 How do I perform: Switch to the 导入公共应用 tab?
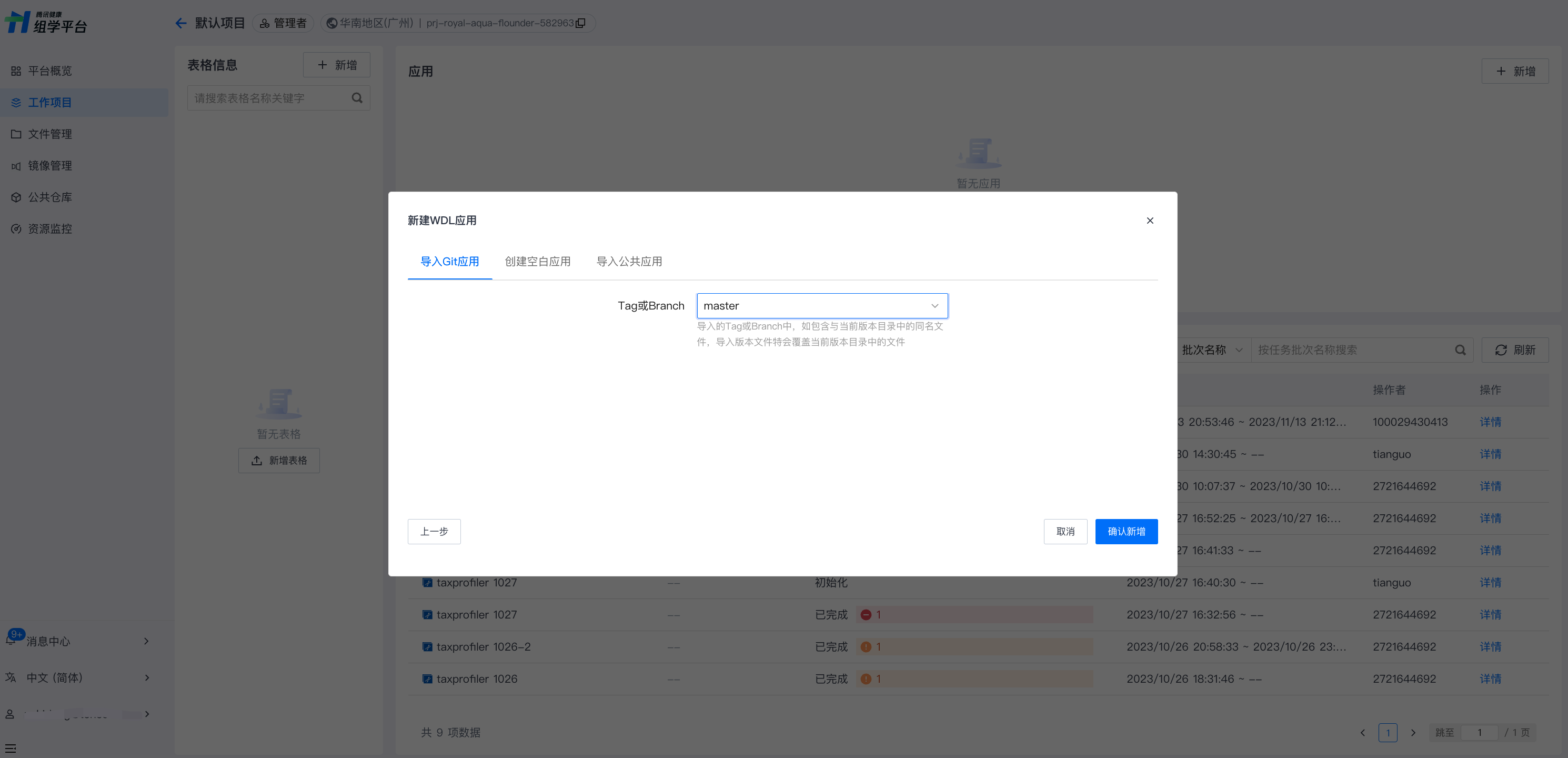[x=629, y=261]
